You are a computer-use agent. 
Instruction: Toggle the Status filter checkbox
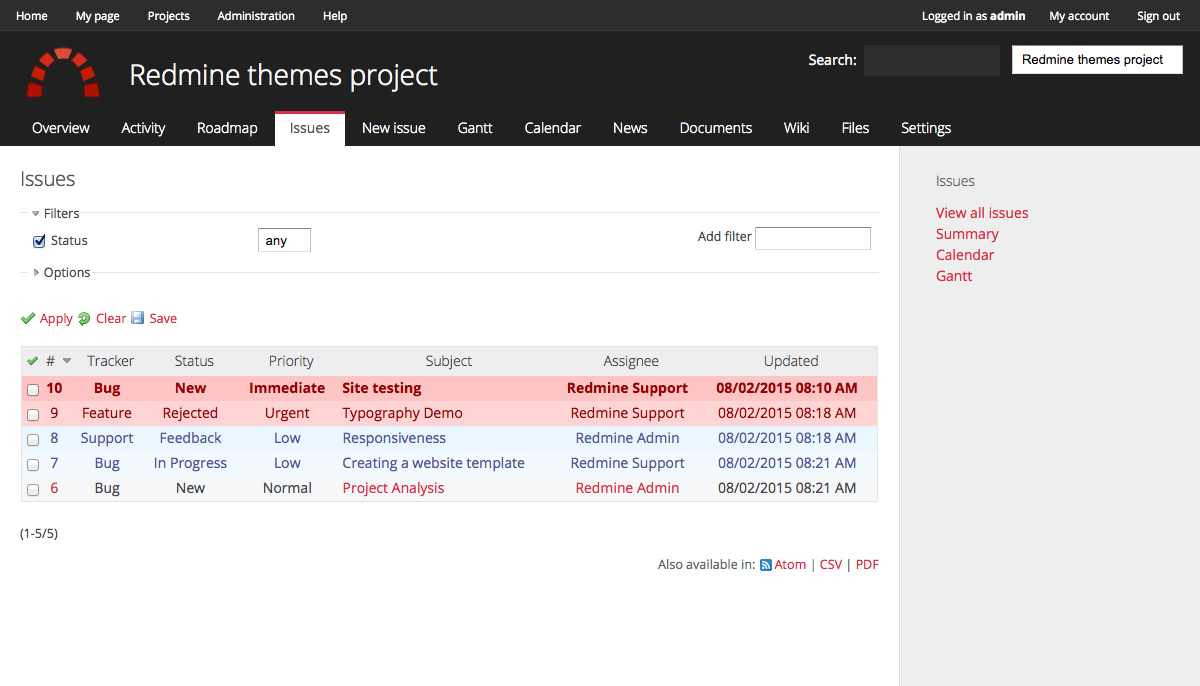[40, 241]
